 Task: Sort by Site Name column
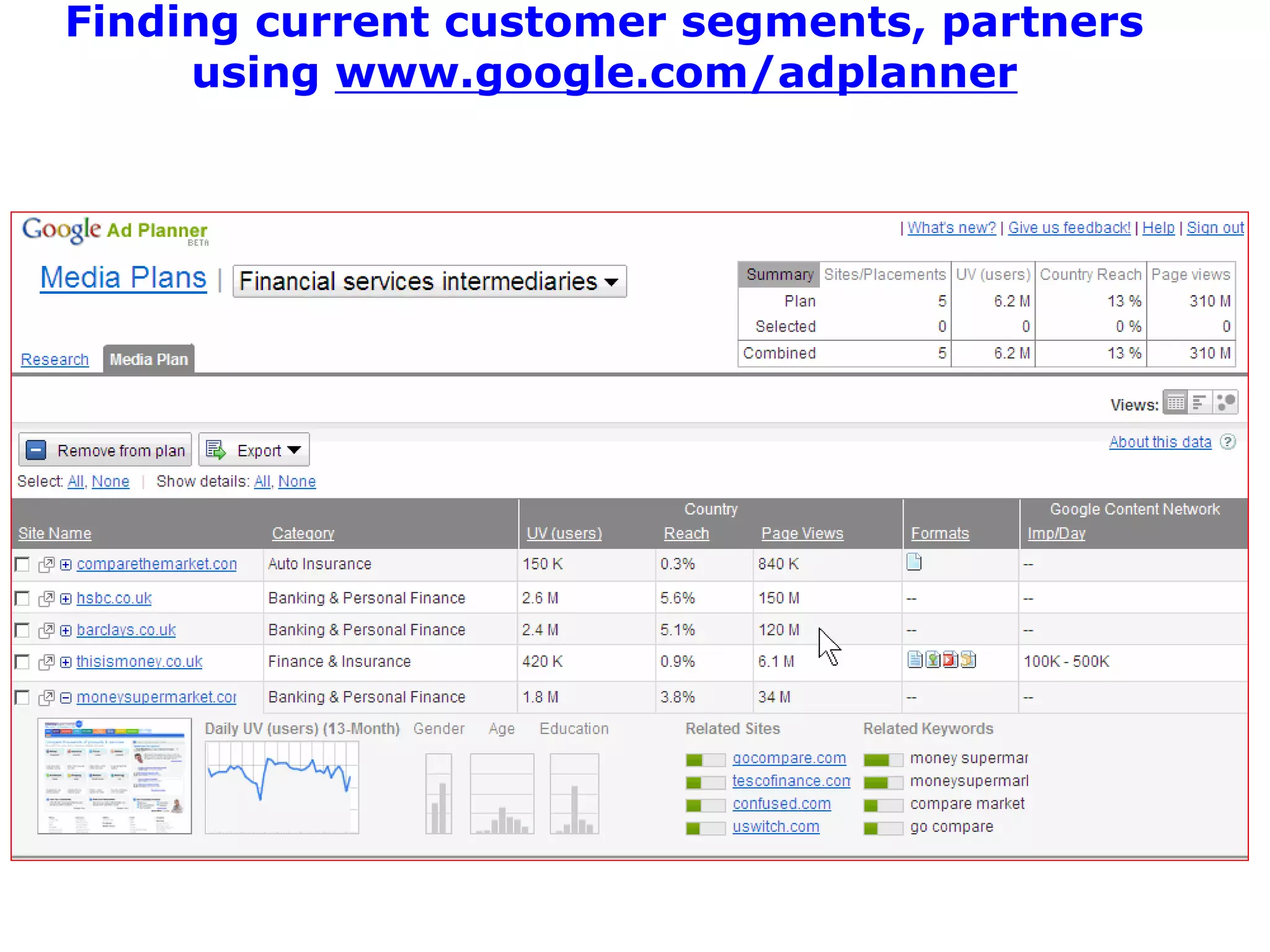click(55, 533)
